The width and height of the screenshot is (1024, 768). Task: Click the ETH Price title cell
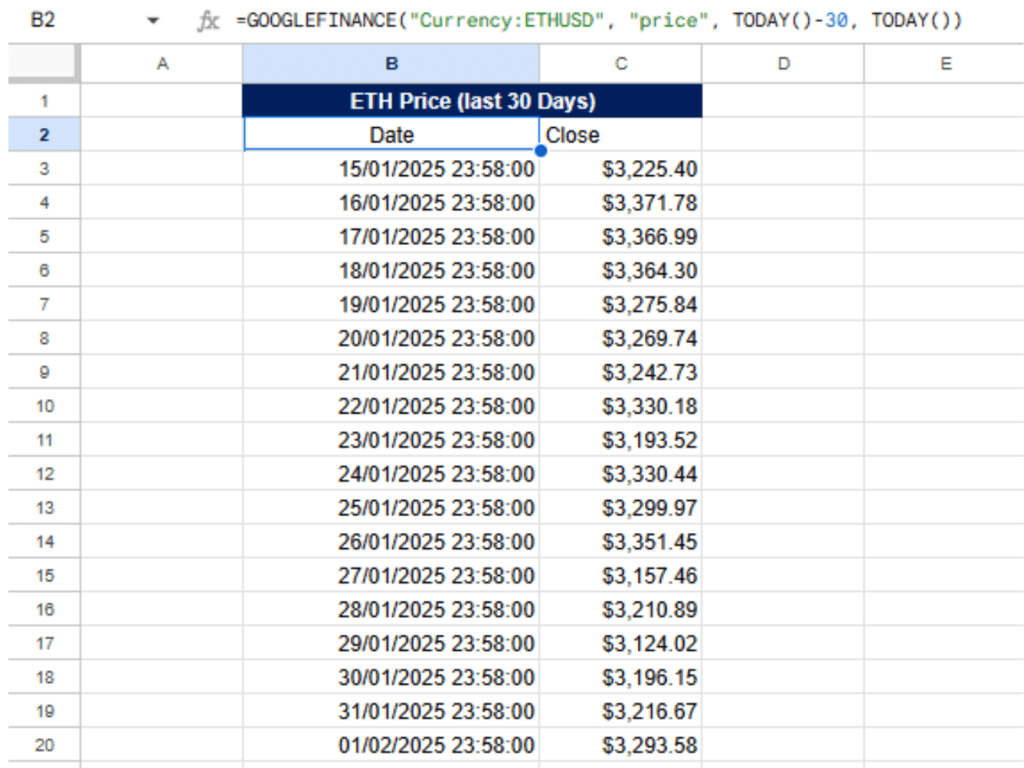(472, 101)
